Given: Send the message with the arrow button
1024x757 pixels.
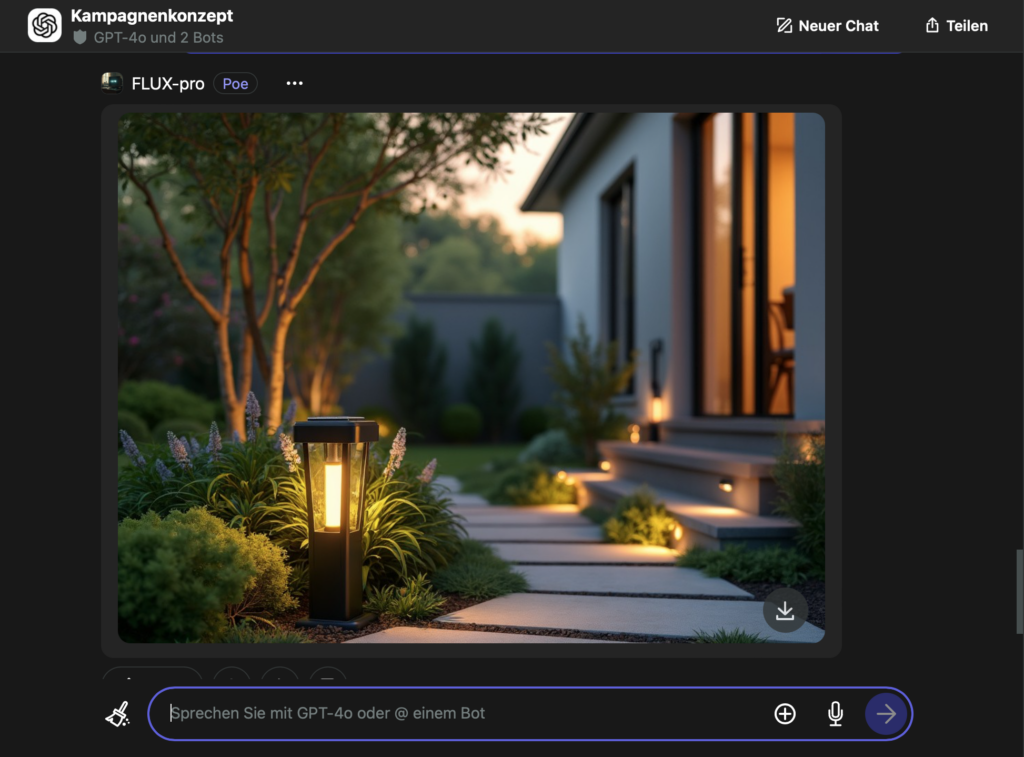Looking at the screenshot, I should 885,714.
